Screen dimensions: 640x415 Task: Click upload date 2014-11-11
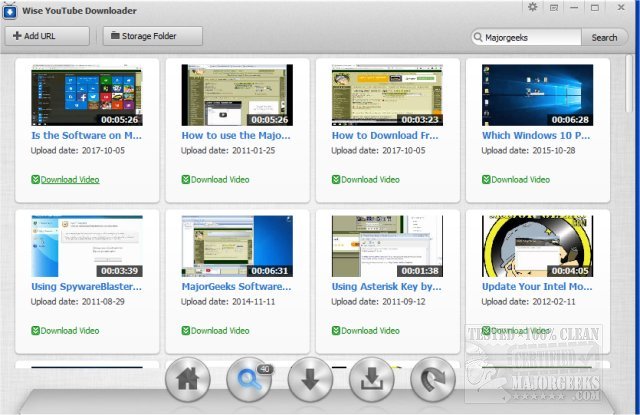pyautogui.click(x=253, y=302)
